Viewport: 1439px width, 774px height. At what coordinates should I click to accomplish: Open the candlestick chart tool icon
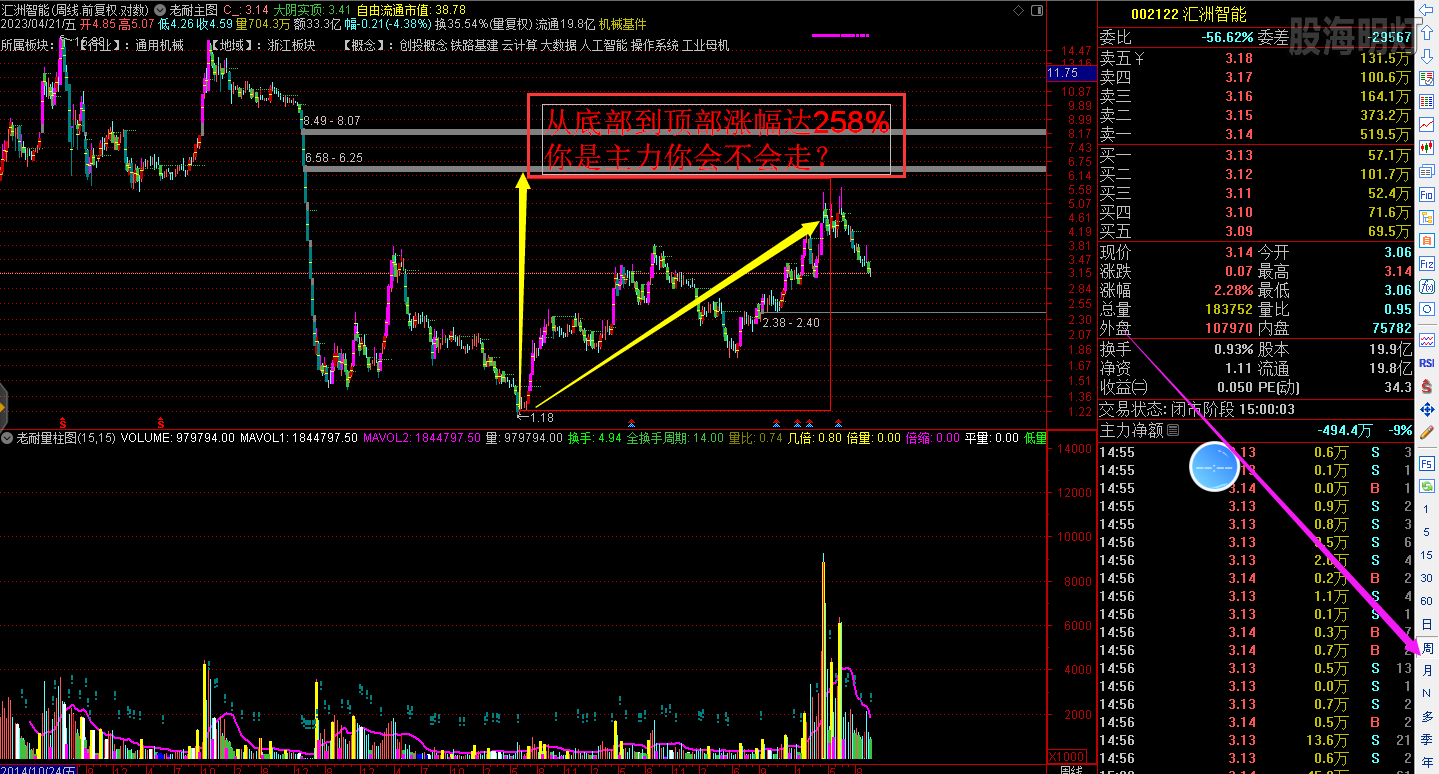click(1427, 146)
